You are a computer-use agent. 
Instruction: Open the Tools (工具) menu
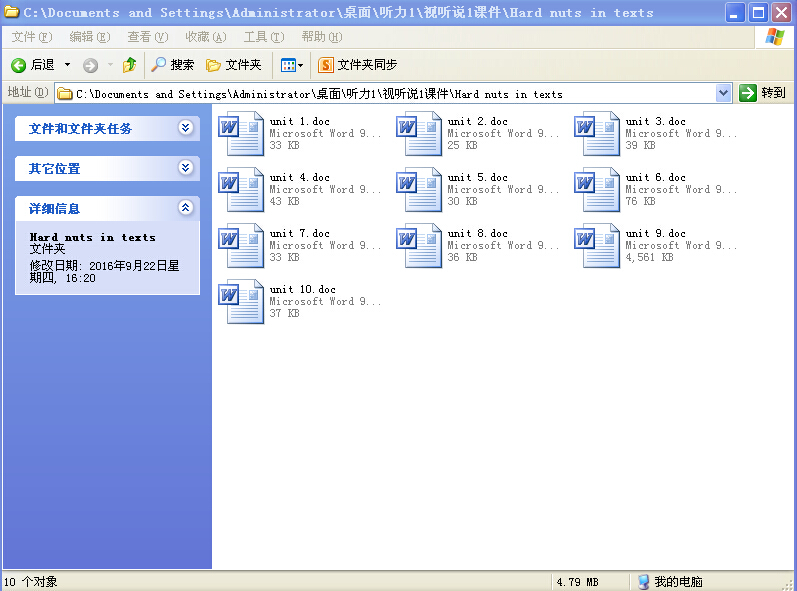[x=262, y=37]
